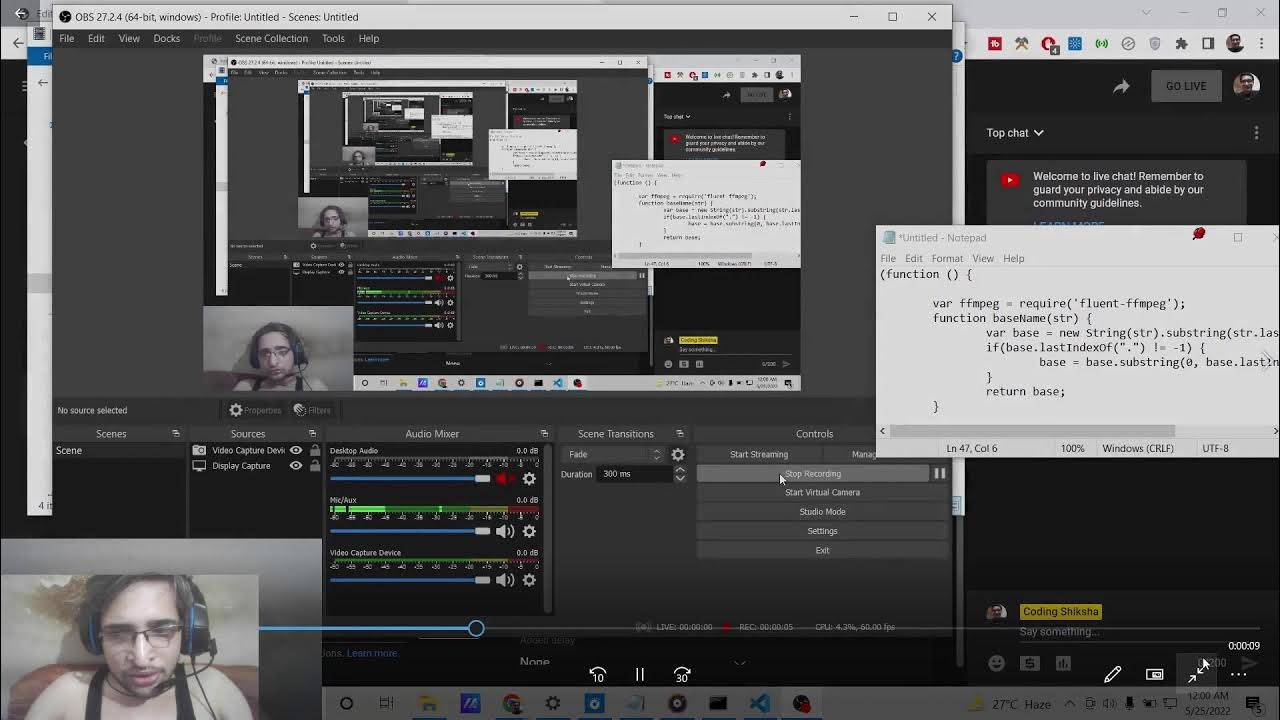The height and width of the screenshot is (720, 1280).
Task: Click the video progress bar handle
Action: click(x=476, y=628)
